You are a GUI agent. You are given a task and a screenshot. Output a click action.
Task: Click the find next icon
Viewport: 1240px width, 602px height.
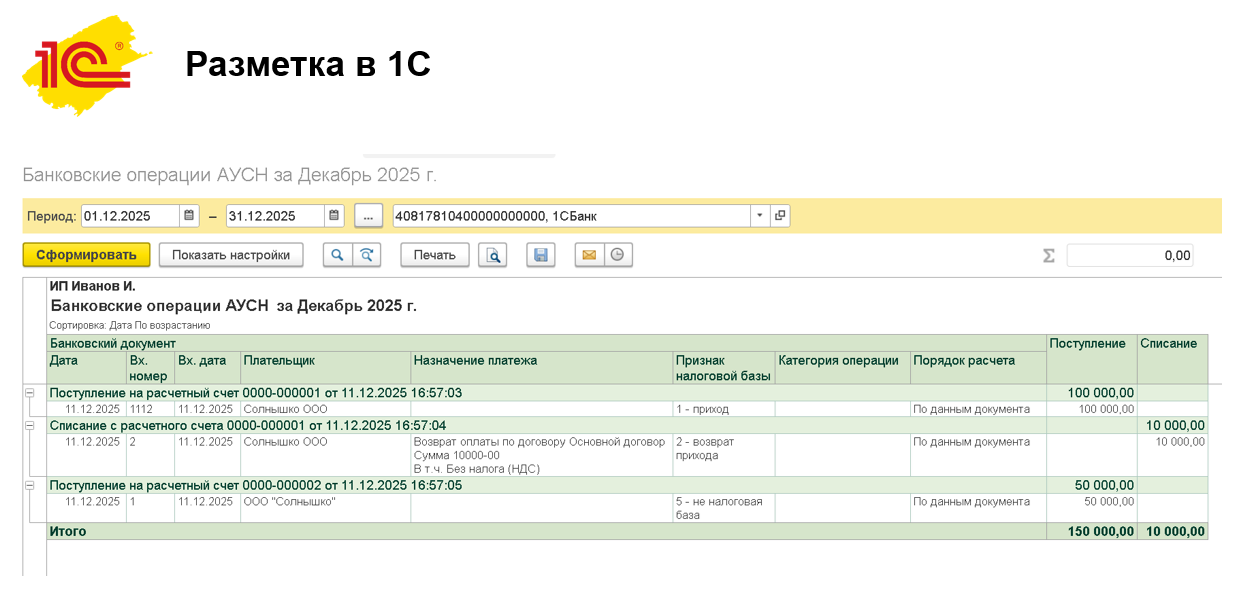pyautogui.click(x=367, y=255)
